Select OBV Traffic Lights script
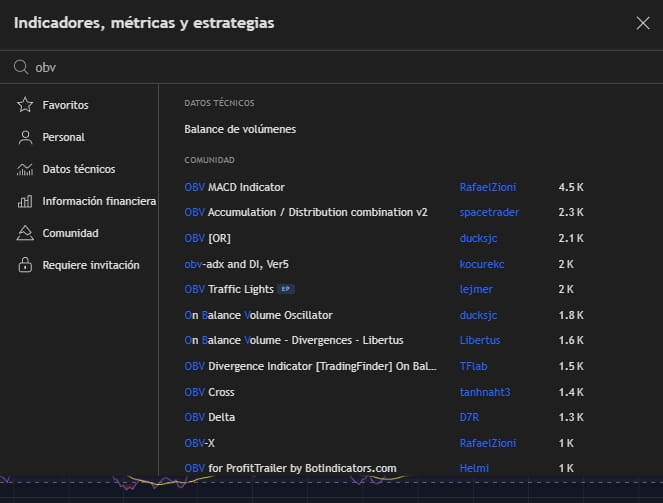This screenshot has height=503, width=663. click(x=229, y=289)
